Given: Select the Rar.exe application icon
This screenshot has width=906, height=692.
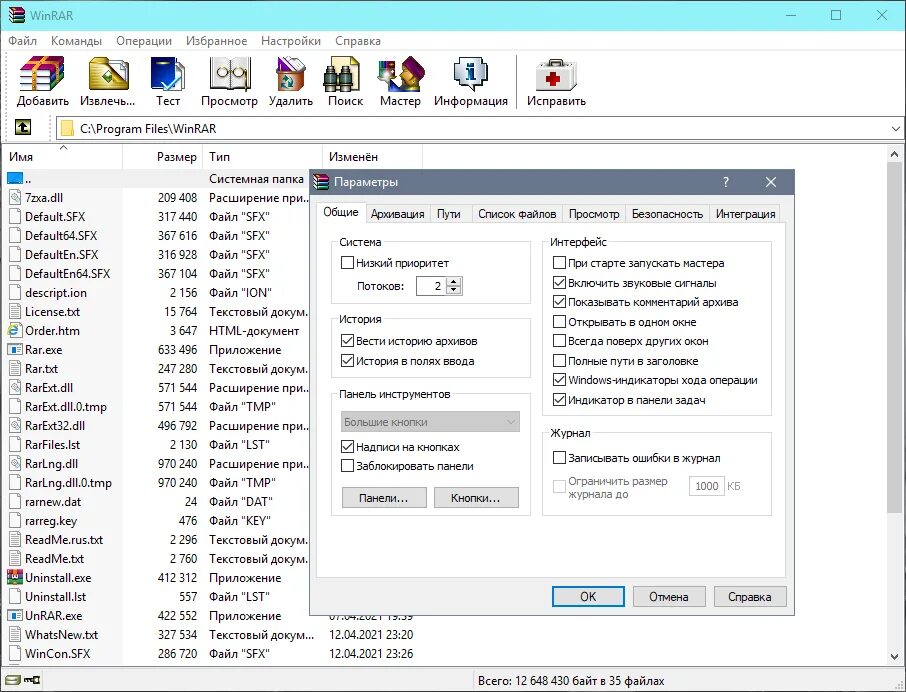Looking at the screenshot, I should (14, 349).
